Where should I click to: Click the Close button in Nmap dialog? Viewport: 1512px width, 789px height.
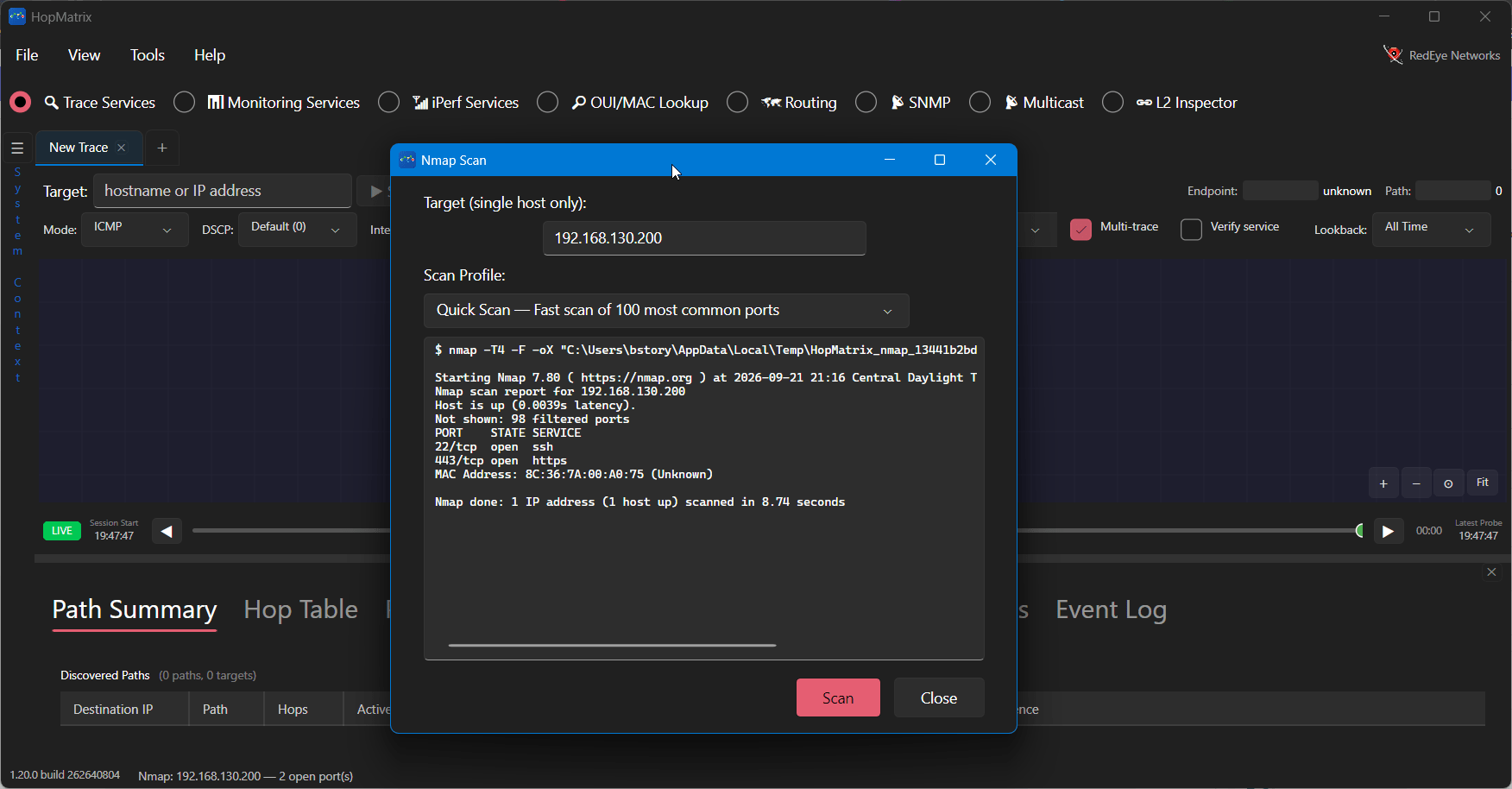(939, 697)
